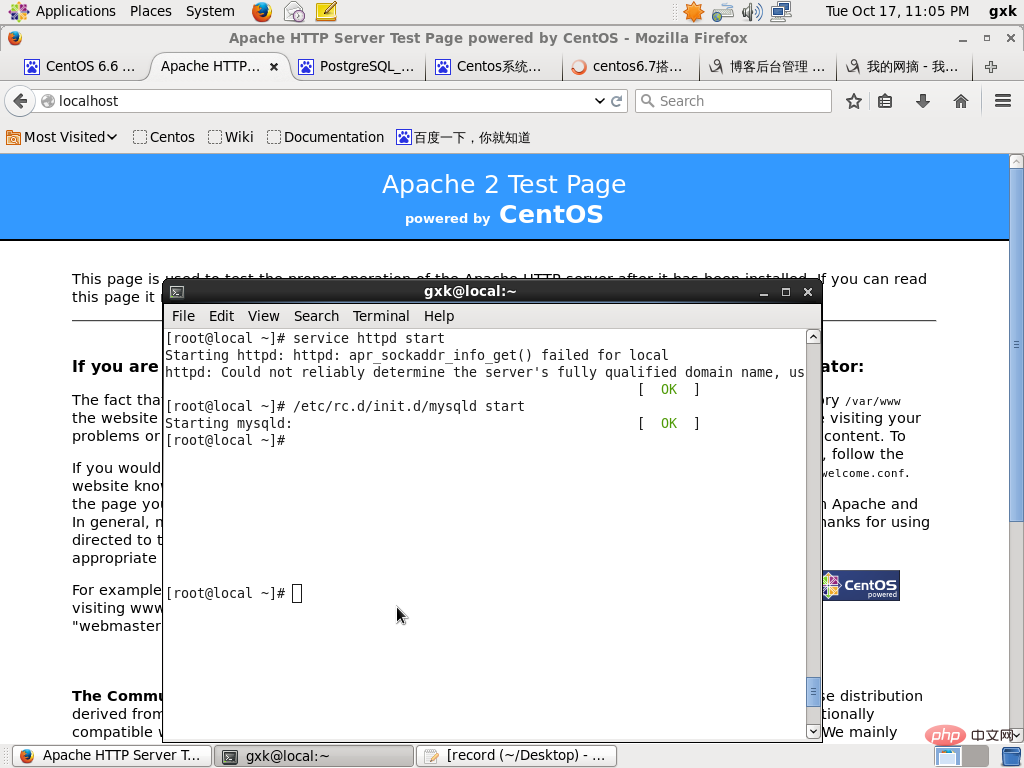Screen dimensions: 1024x768
Task: Click the terminal scrollbar thumb
Action: coord(813,692)
